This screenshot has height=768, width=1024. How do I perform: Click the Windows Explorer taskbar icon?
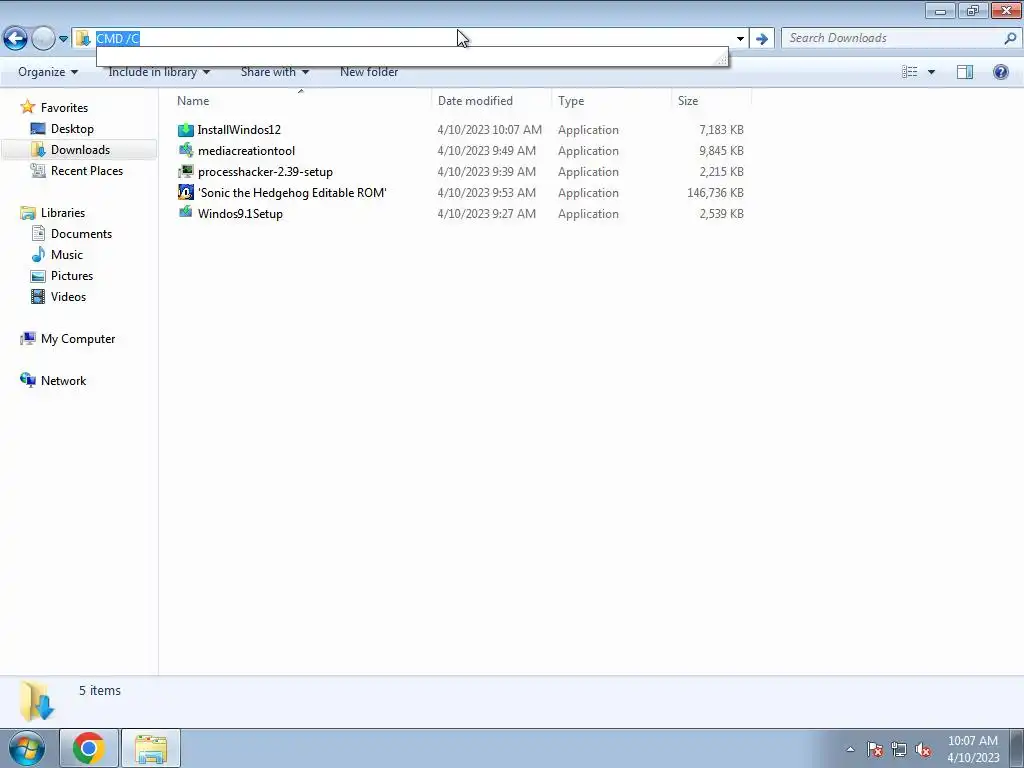click(151, 748)
